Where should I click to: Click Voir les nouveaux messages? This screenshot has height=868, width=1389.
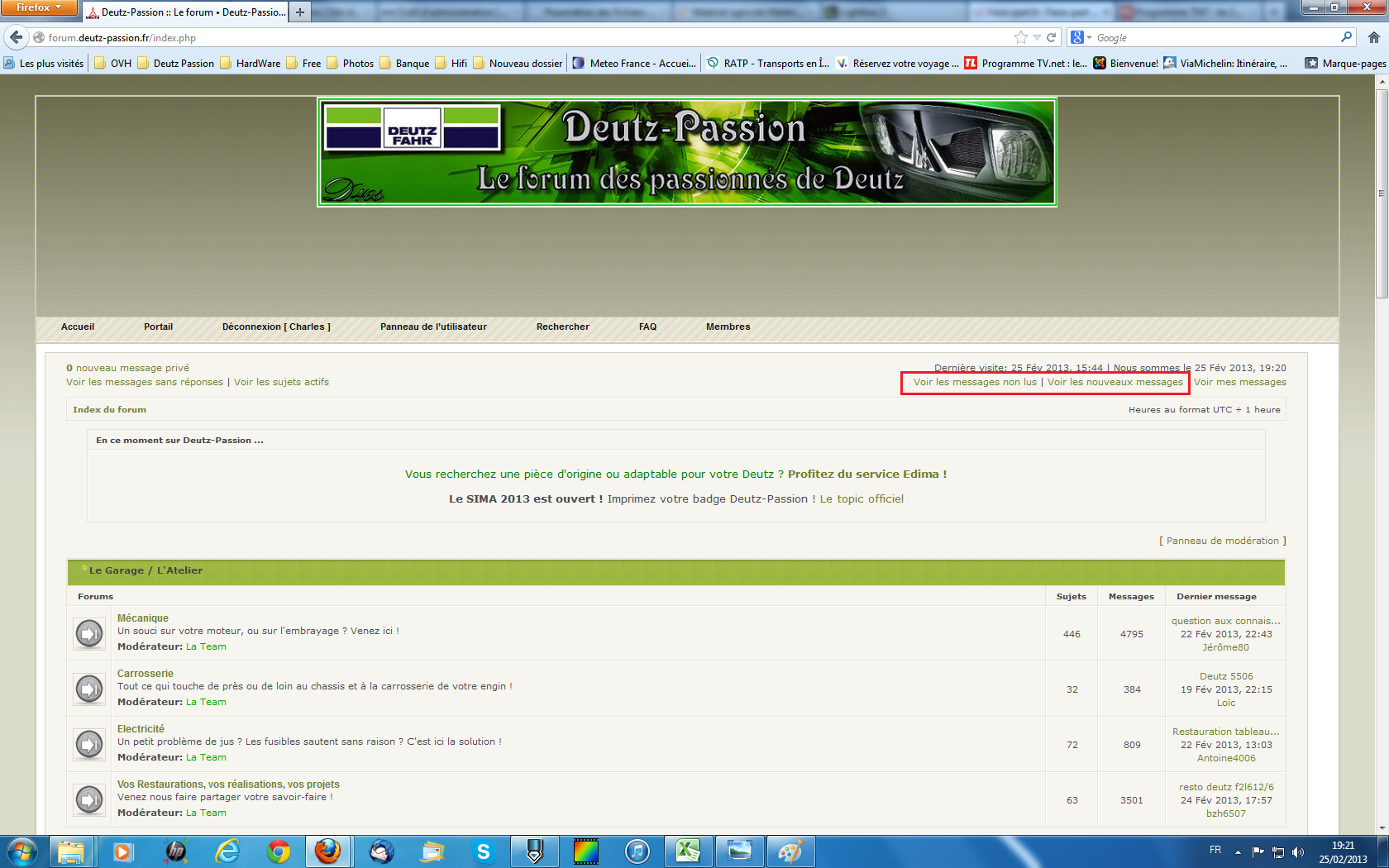pos(1115,382)
